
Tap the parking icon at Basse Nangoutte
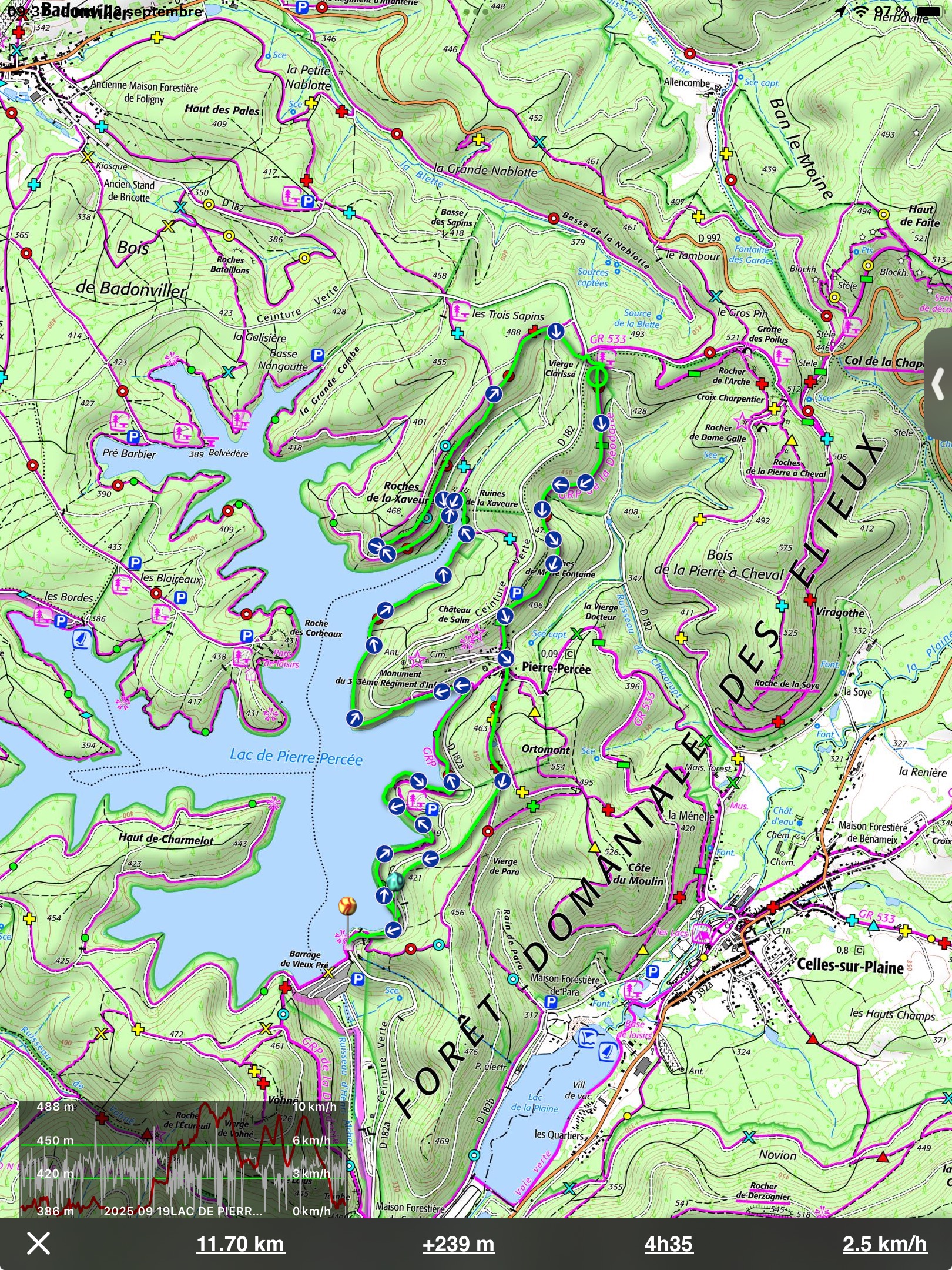click(318, 355)
